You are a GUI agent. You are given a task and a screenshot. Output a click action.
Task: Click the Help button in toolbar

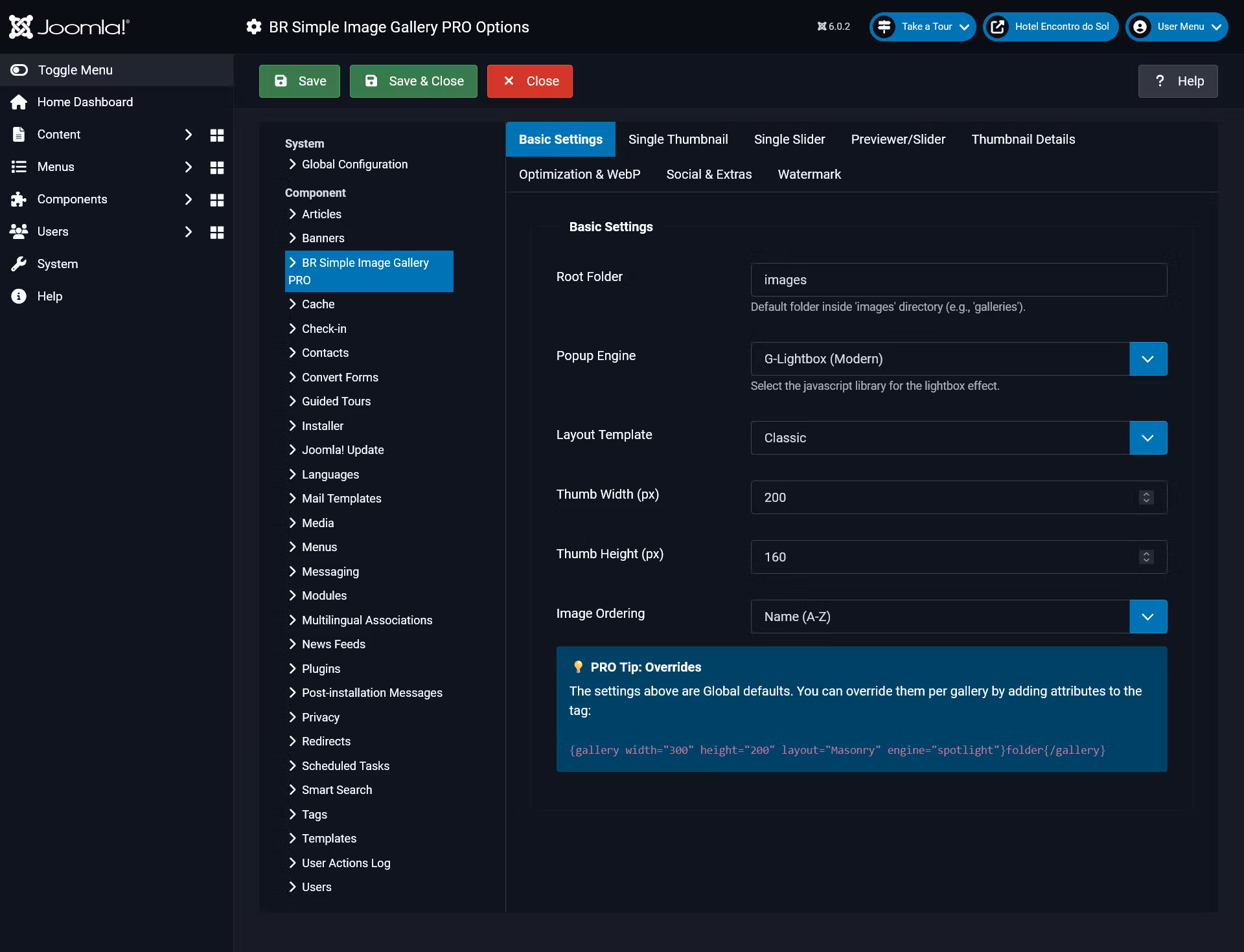1178,81
